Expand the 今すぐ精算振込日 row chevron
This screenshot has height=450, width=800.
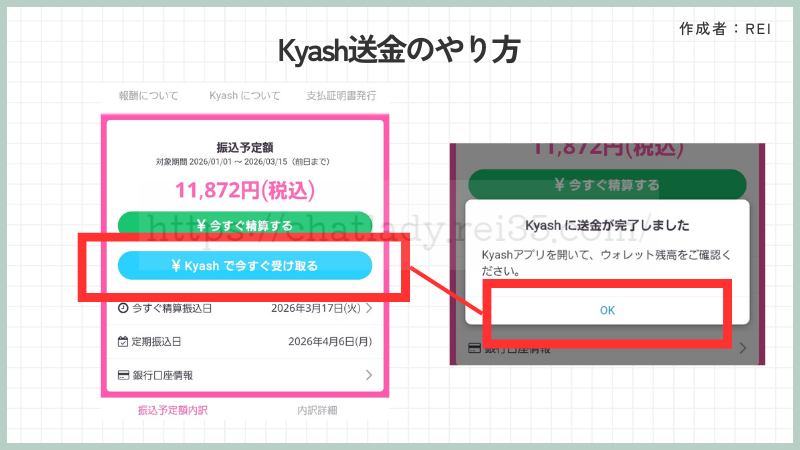click(x=369, y=308)
